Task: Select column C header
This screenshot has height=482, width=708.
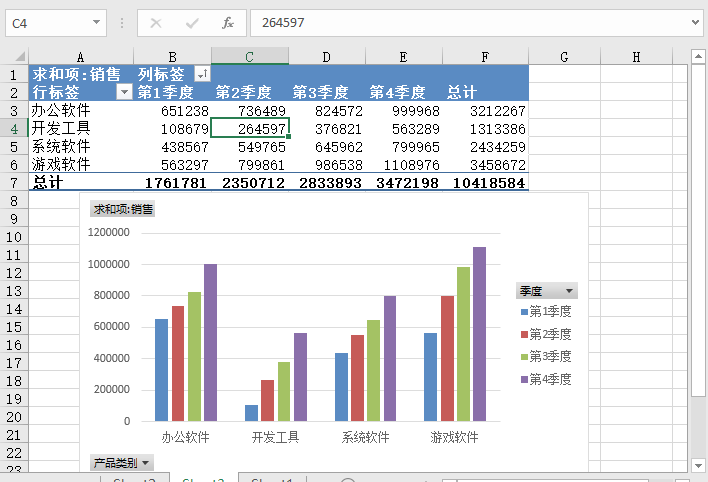Action: tap(250, 57)
